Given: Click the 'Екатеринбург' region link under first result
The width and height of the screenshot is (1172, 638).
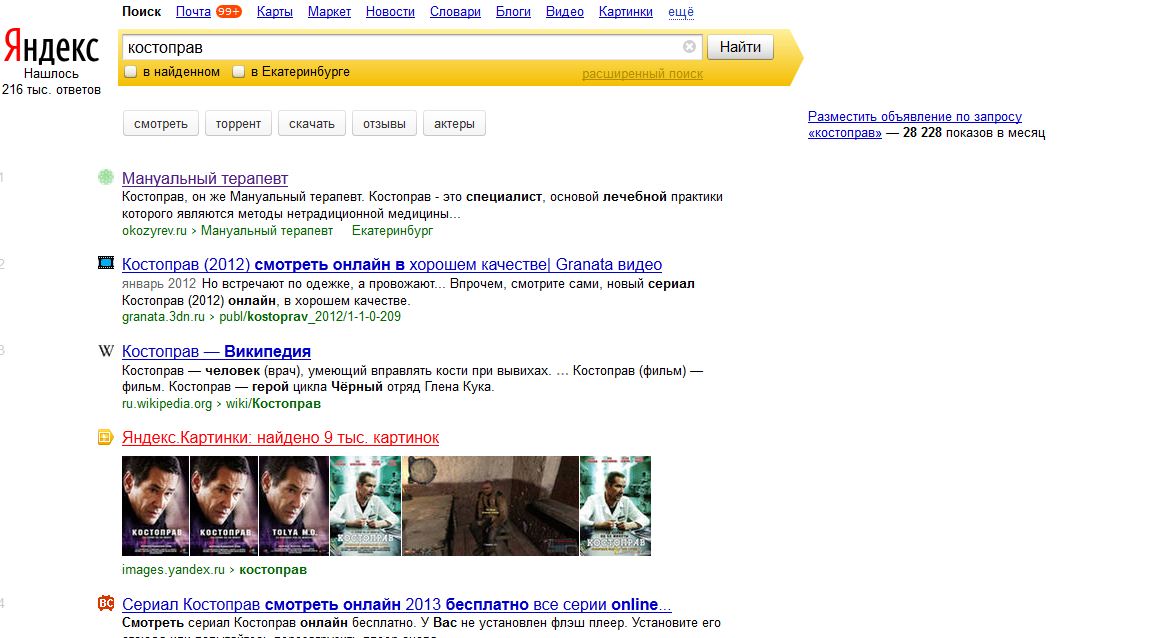Looking at the screenshot, I should point(392,231).
